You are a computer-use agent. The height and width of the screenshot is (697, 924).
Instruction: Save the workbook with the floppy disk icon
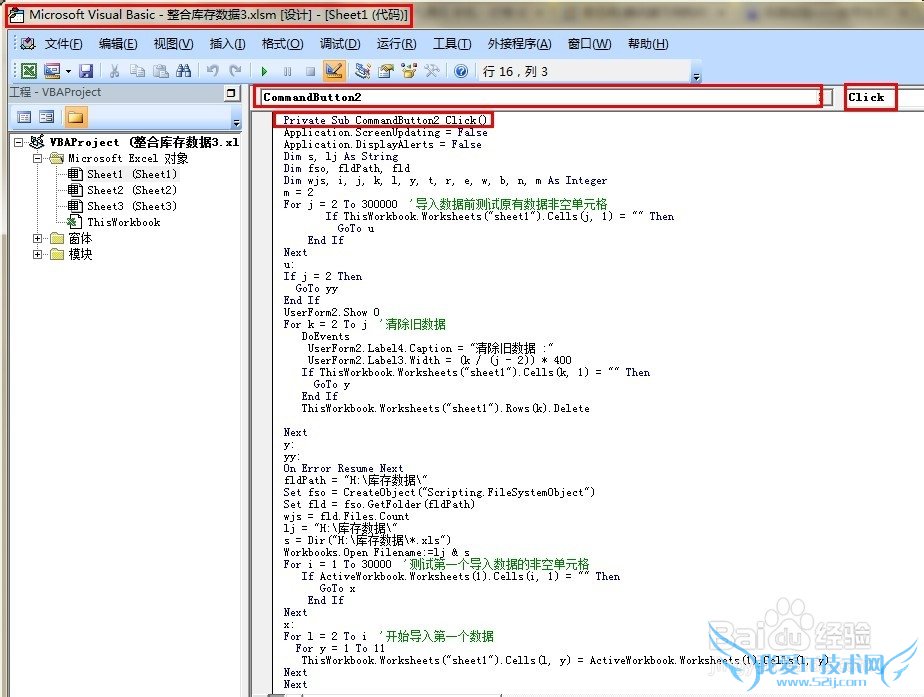(x=87, y=71)
